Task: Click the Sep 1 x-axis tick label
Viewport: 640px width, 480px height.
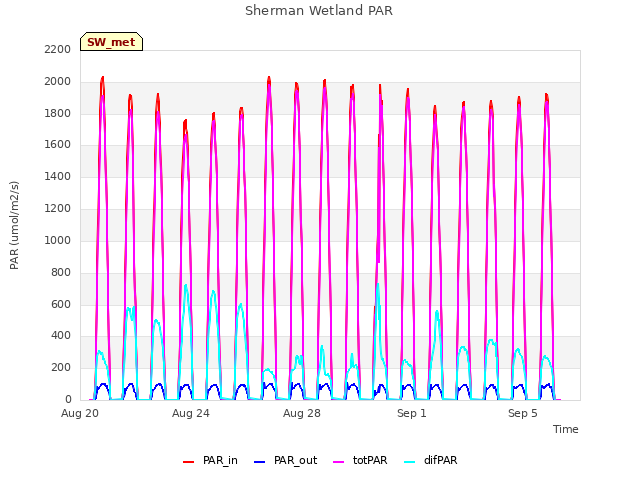Action: (411, 413)
